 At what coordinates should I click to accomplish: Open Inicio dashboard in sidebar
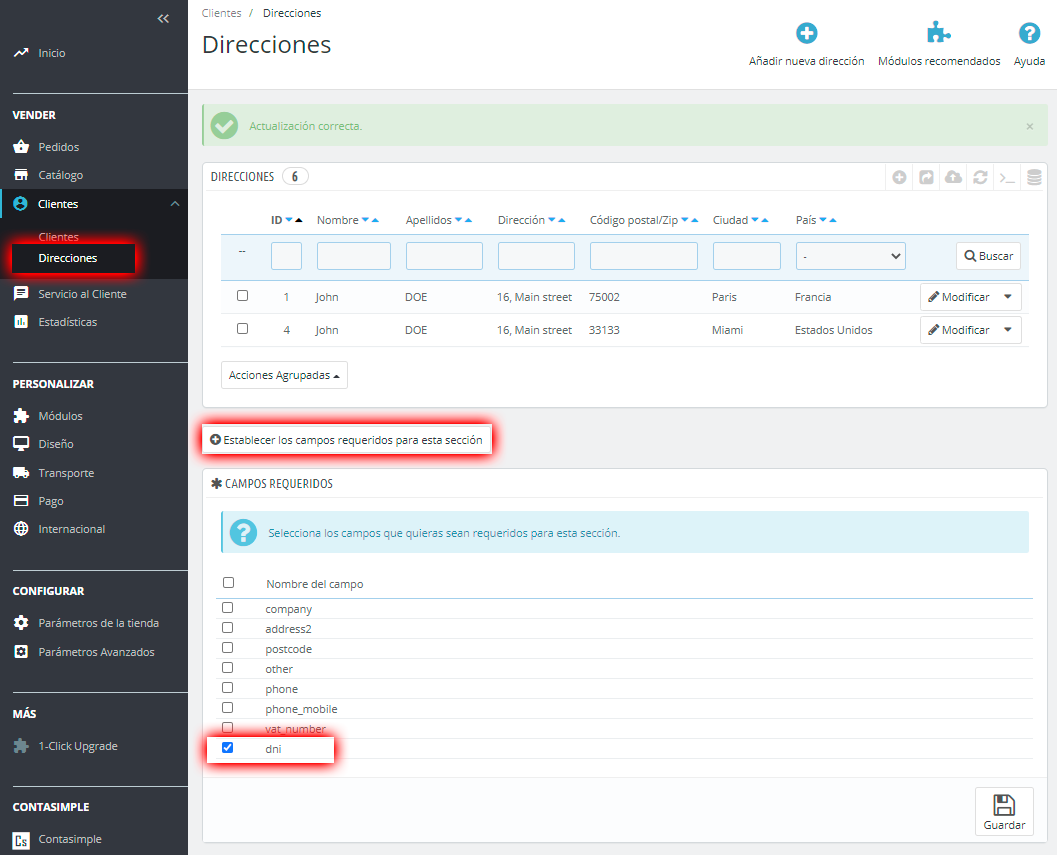pyautogui.click(x=51, y=53)
